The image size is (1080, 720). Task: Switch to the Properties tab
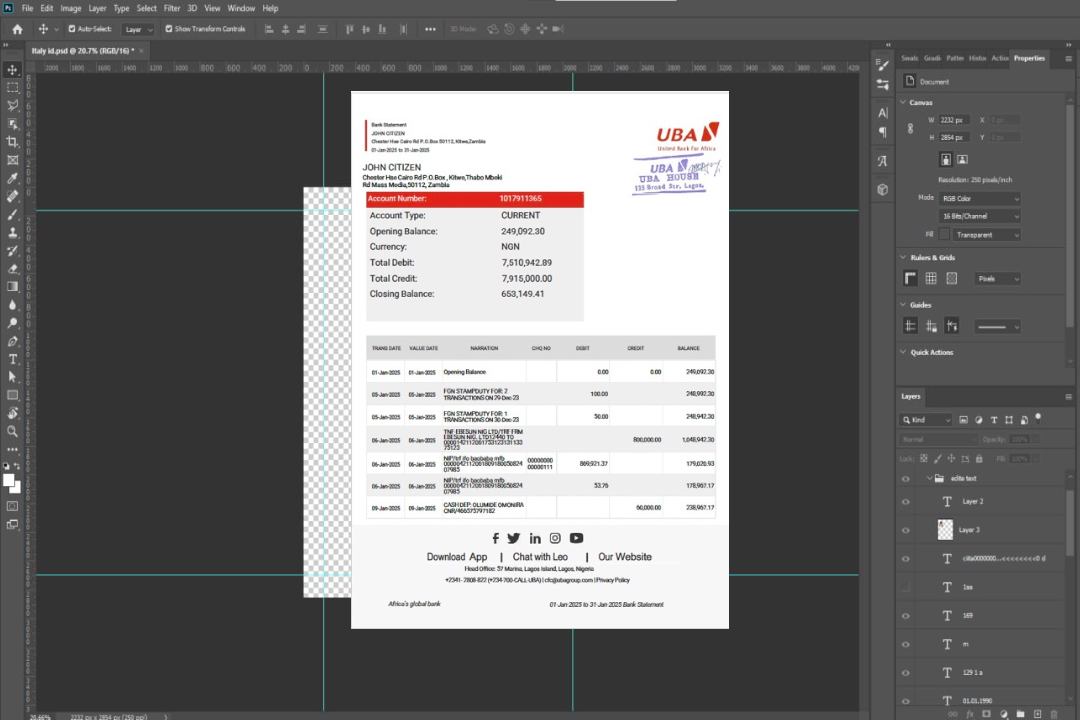(x=1029, y=59)
